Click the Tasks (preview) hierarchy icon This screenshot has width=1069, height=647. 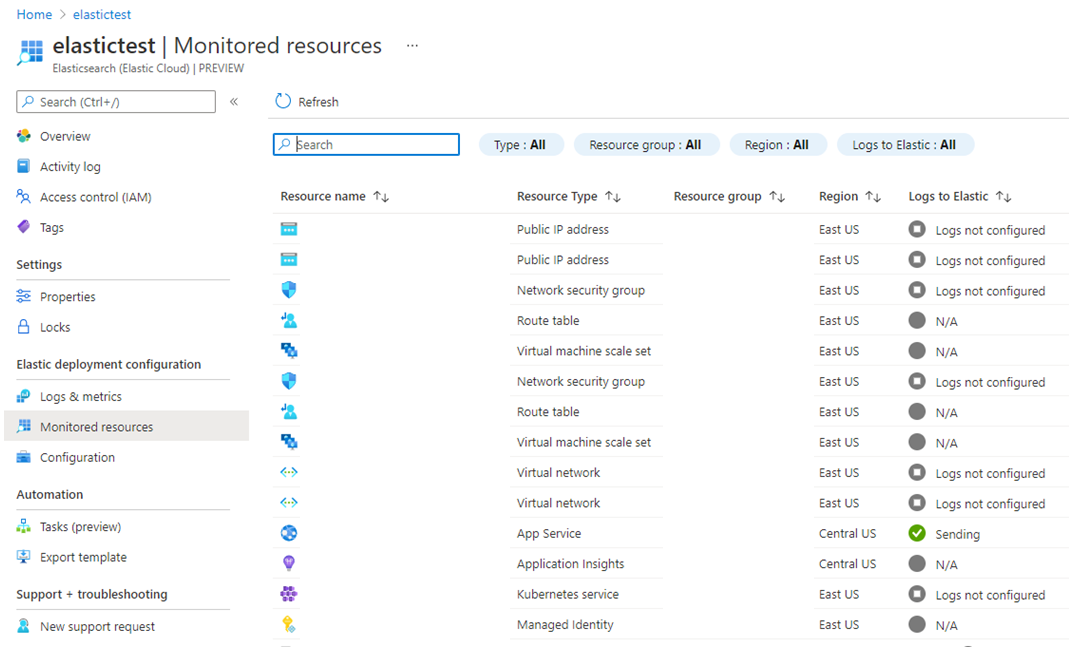pyautogui.click(x=24, y=526)
